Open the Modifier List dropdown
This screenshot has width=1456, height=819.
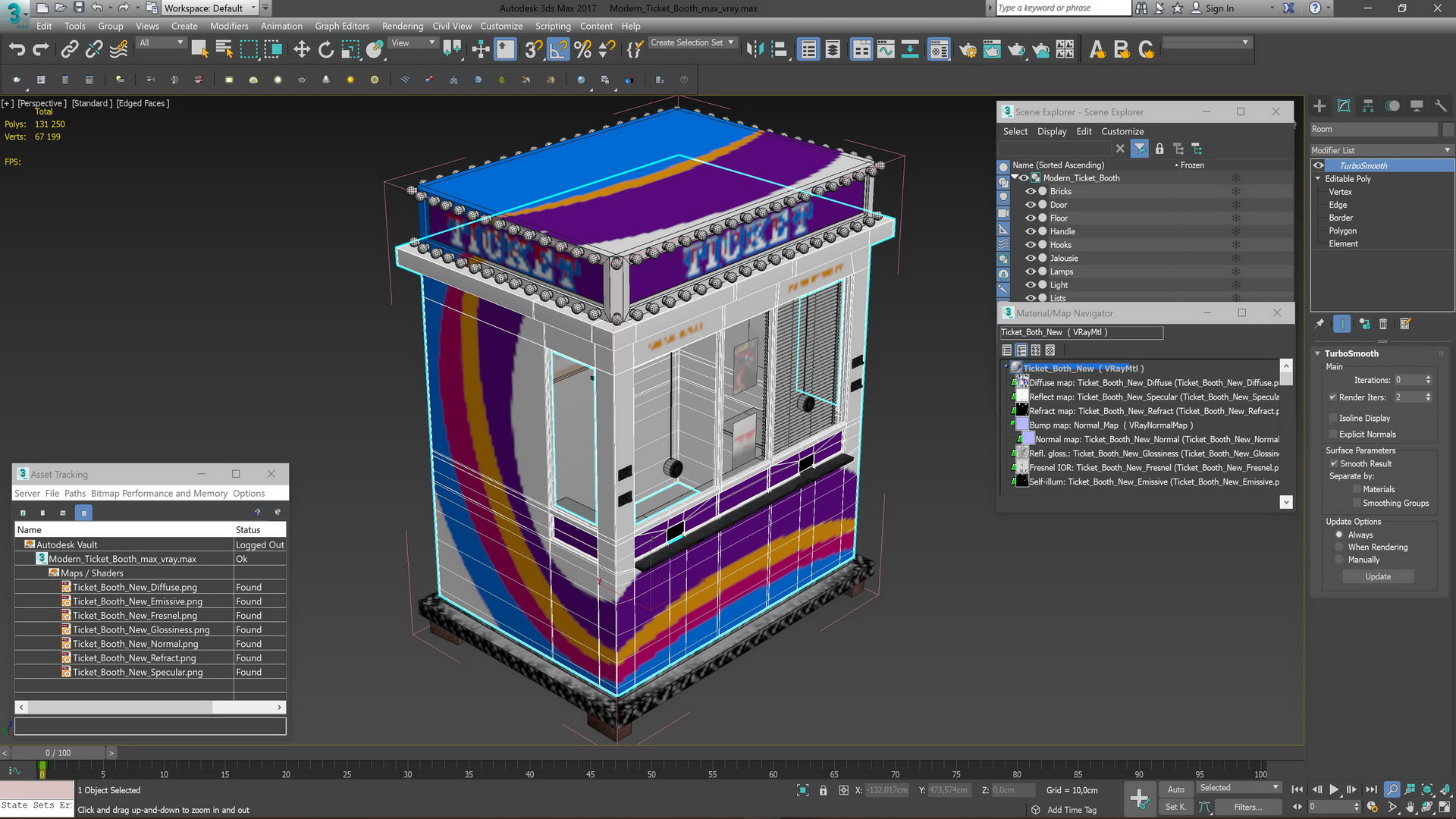(x=1382, y=150)
